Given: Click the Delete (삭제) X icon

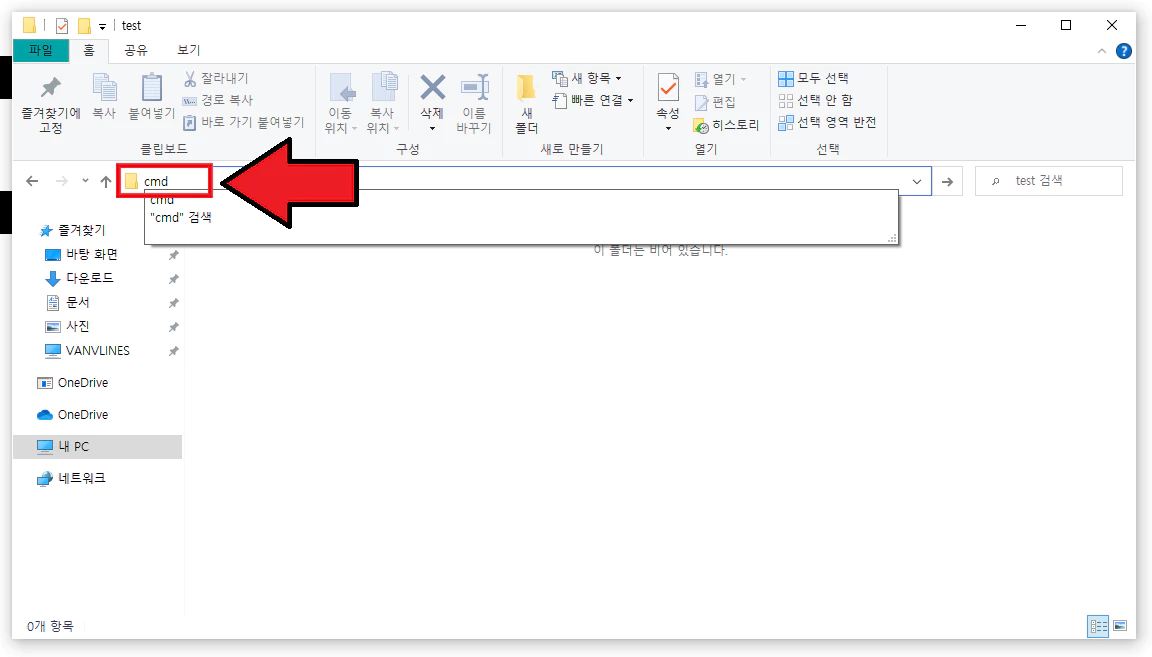Looking at the screenshot, I should [432, 88].
